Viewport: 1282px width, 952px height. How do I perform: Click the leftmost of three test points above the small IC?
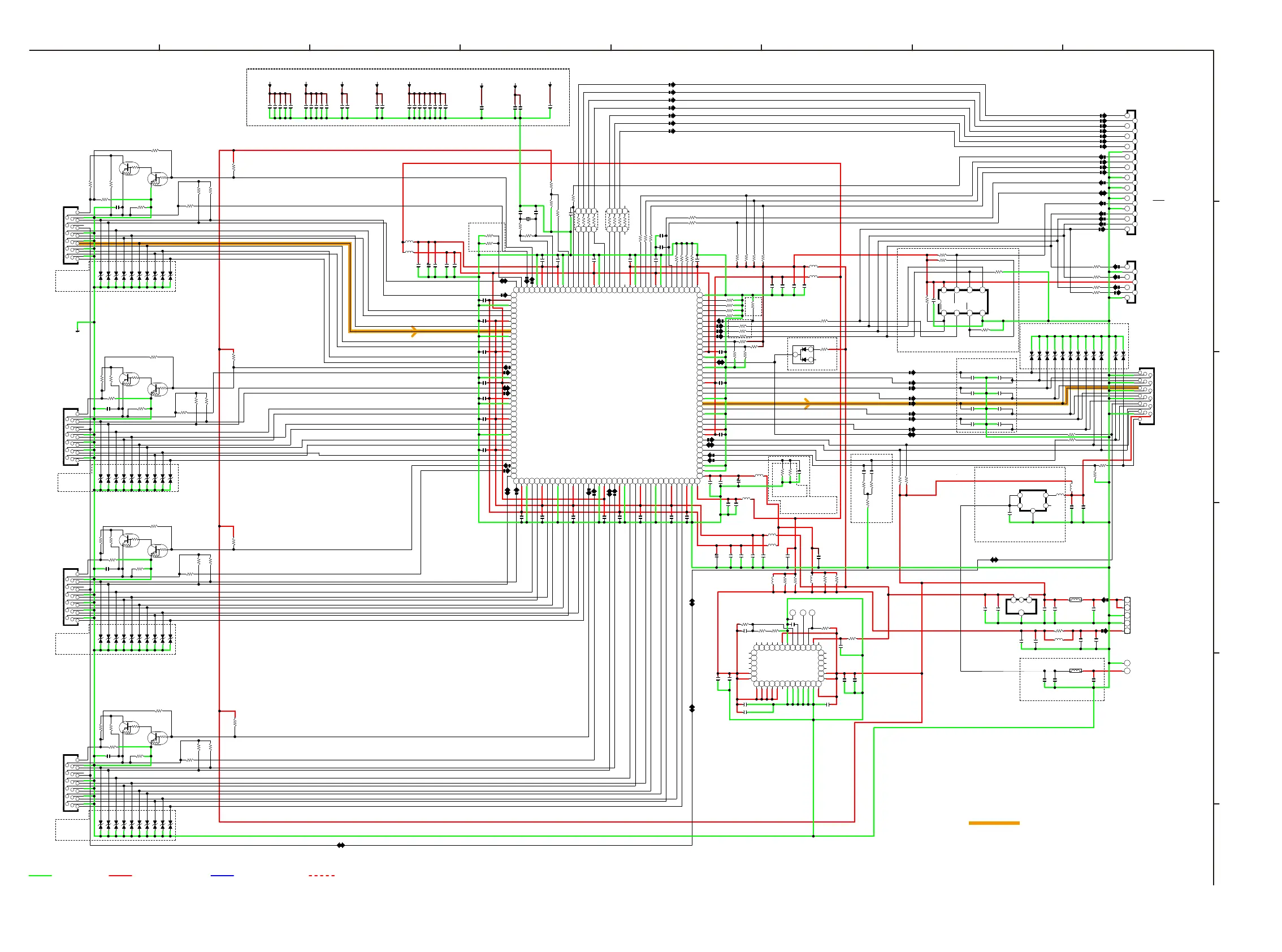click(792, 613)
